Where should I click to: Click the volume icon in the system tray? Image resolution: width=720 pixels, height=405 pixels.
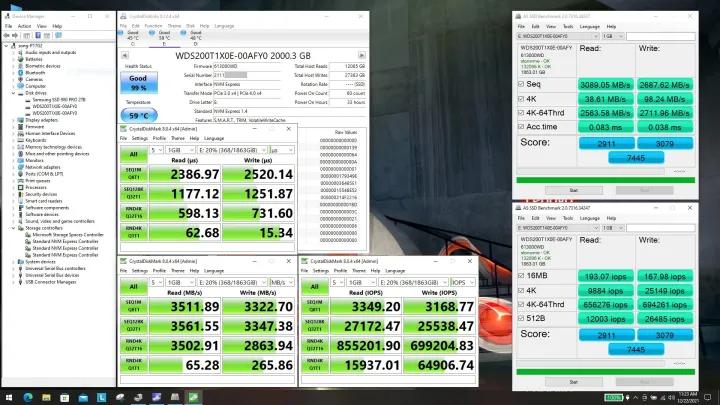(x=671, y=398)
